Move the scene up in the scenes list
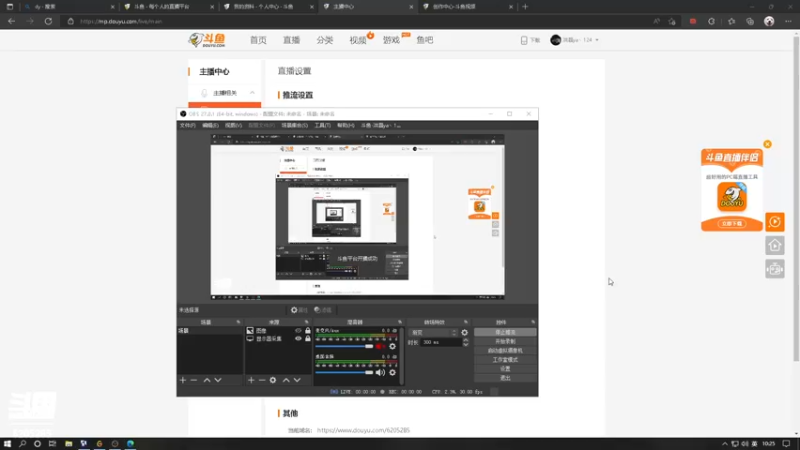The height and width of the screenshot is (450, 800). click(x=207, y=380)
